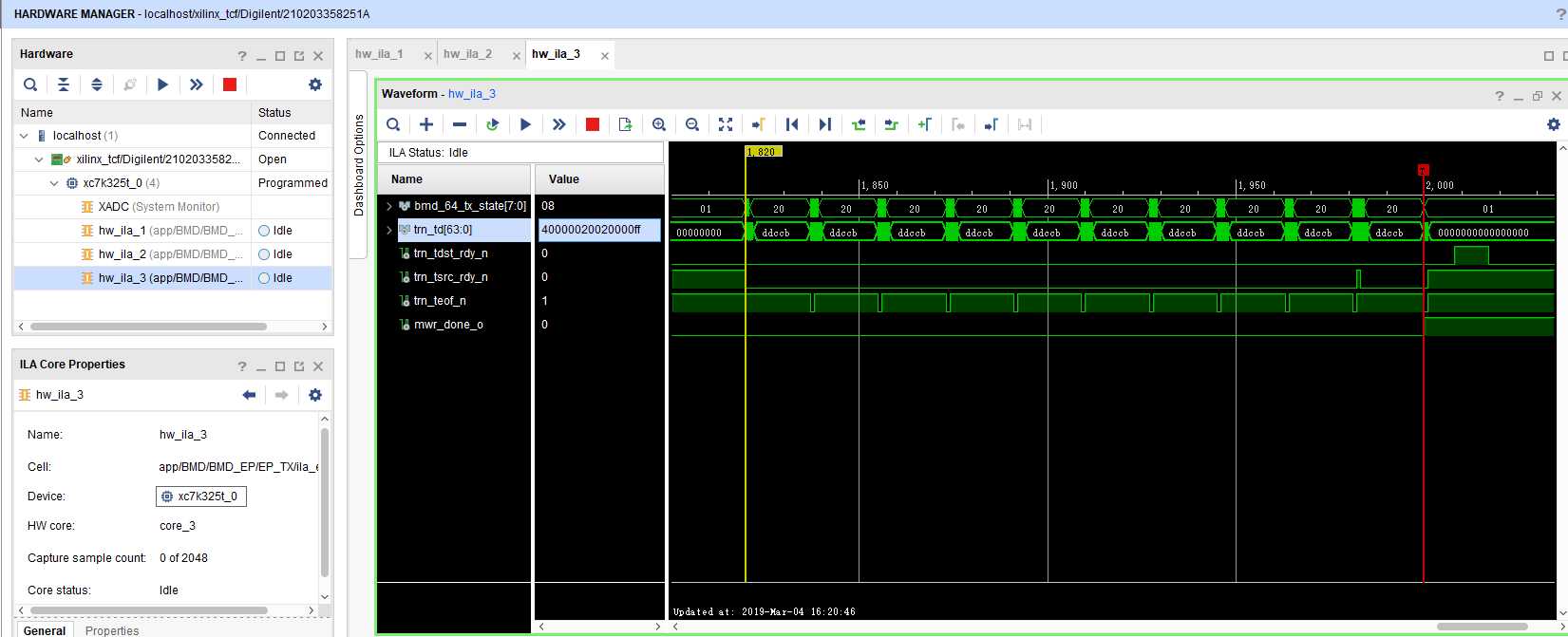Click the ILA Status: Idle field
The image size is (1568, 637).
(520, 153)
